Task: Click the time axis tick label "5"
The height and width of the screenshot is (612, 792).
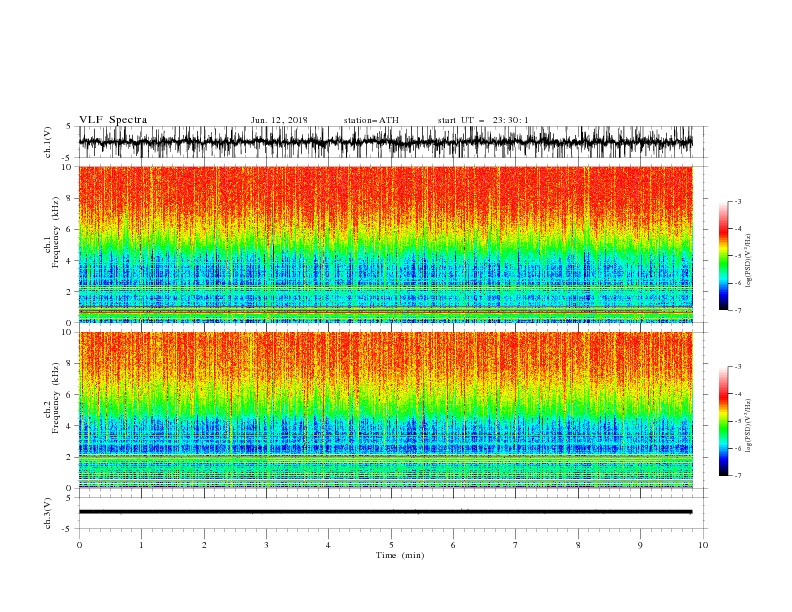Action: (391, 545)
